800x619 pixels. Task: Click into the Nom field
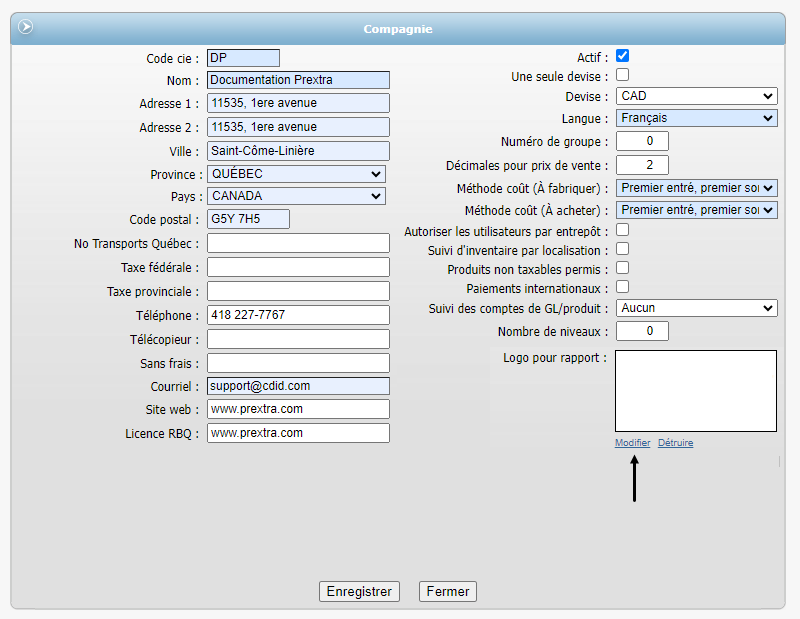[x=298, y=80]
